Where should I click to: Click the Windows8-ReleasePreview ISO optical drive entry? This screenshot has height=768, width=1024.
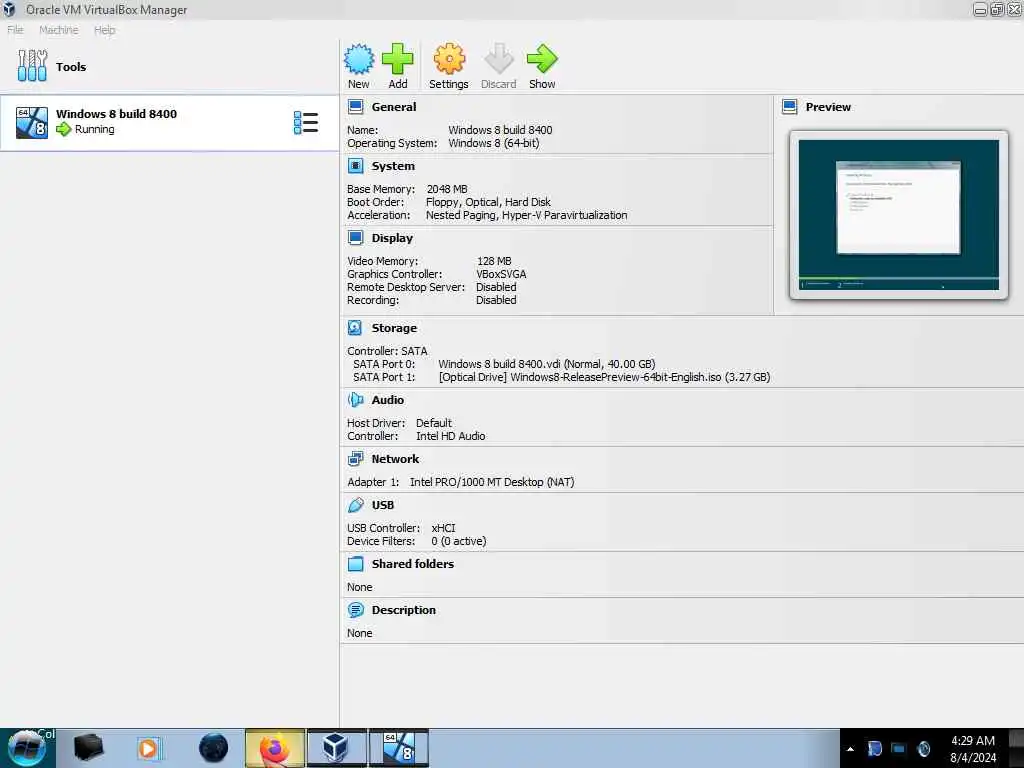pyautogui.click(x=605, y=377)
